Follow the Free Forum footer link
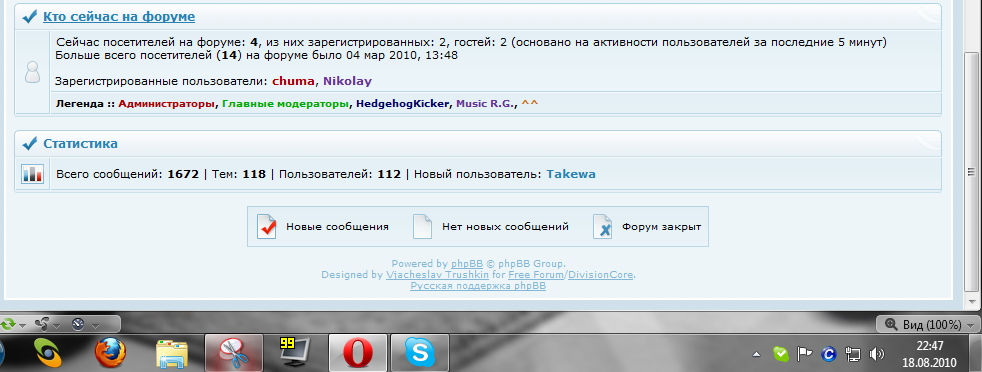Image resolution: width=982 pixels, height=372 pixels. tap(535, 274)
